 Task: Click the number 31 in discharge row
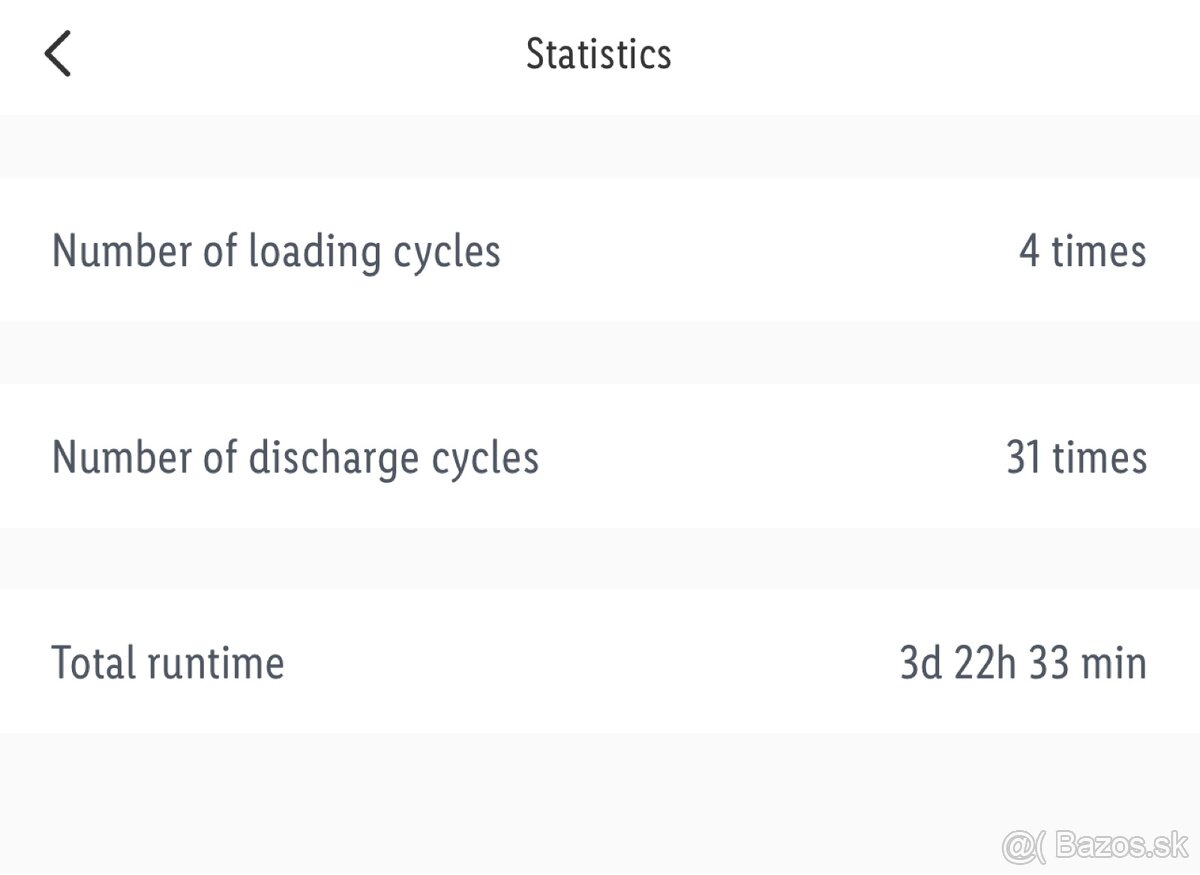[x=1024, y=458]
